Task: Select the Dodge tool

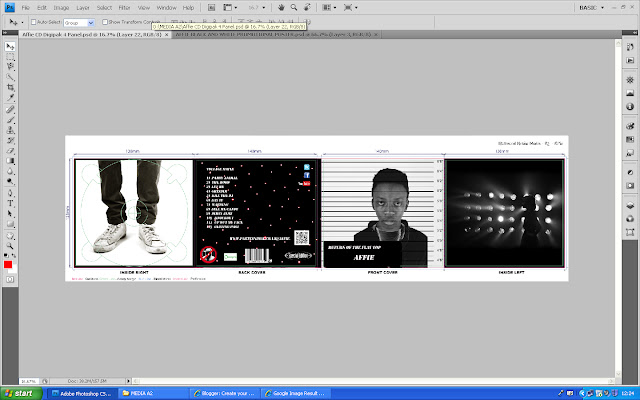Action: (10, 181)
